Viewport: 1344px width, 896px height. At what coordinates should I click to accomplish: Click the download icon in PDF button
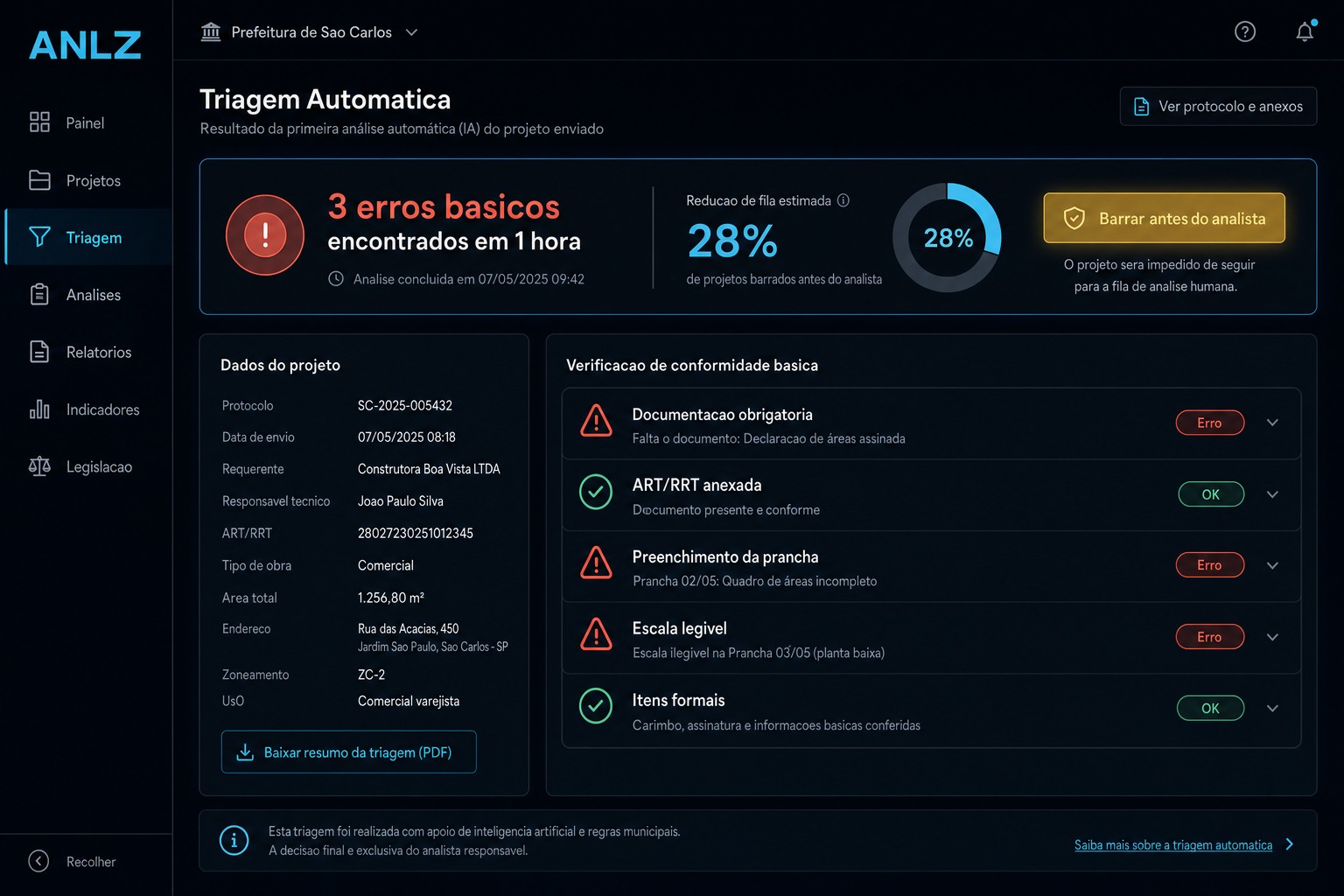coord(245,752)
